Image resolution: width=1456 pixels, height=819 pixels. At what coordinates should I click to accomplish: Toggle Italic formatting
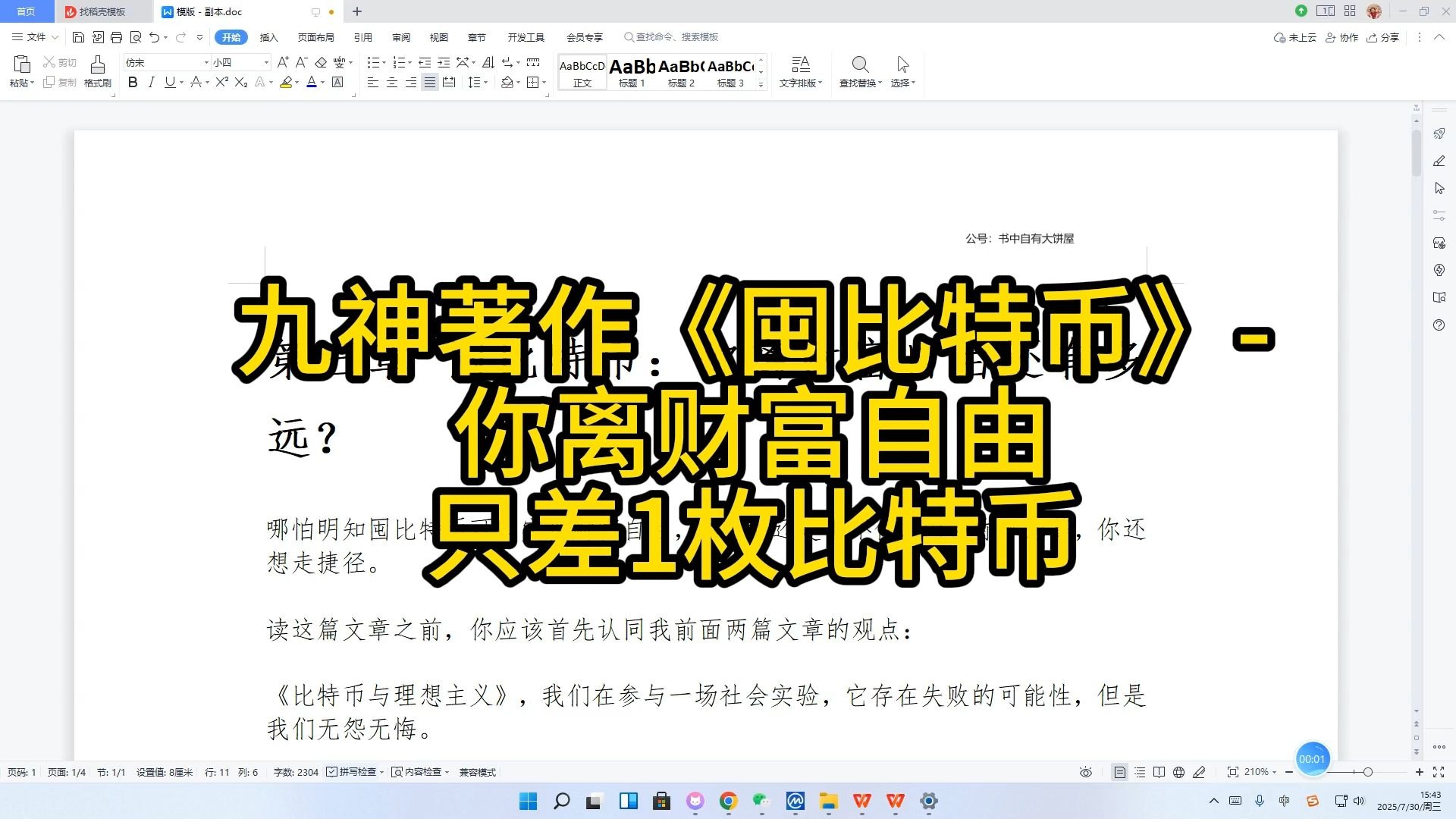[151, 82]
